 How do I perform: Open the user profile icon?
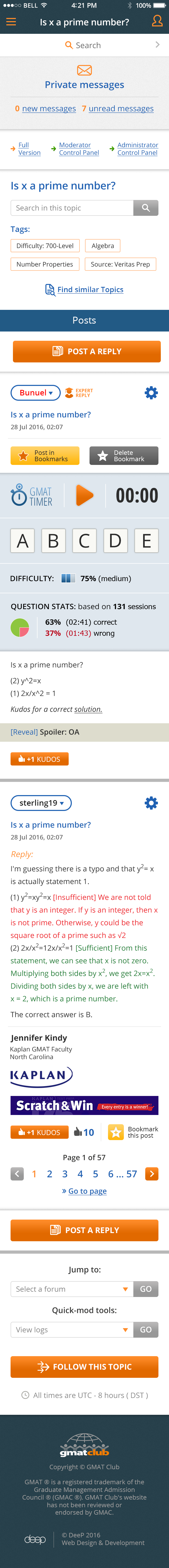[157, 21]
